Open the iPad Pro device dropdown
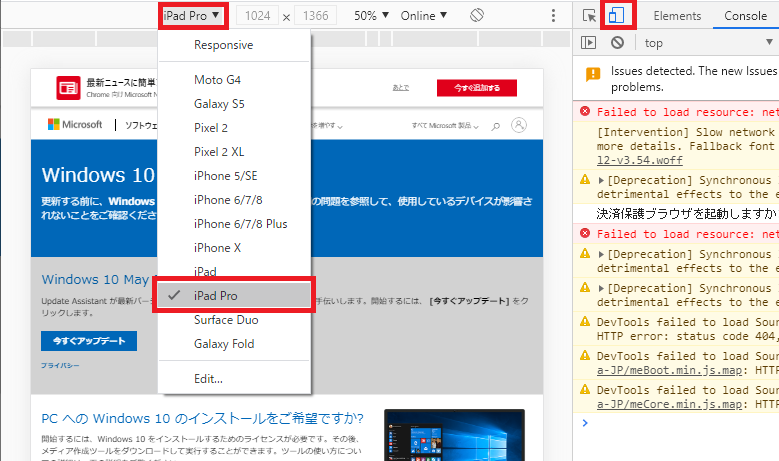The width and height of the screenshot is (779, 461). point(192,16)
